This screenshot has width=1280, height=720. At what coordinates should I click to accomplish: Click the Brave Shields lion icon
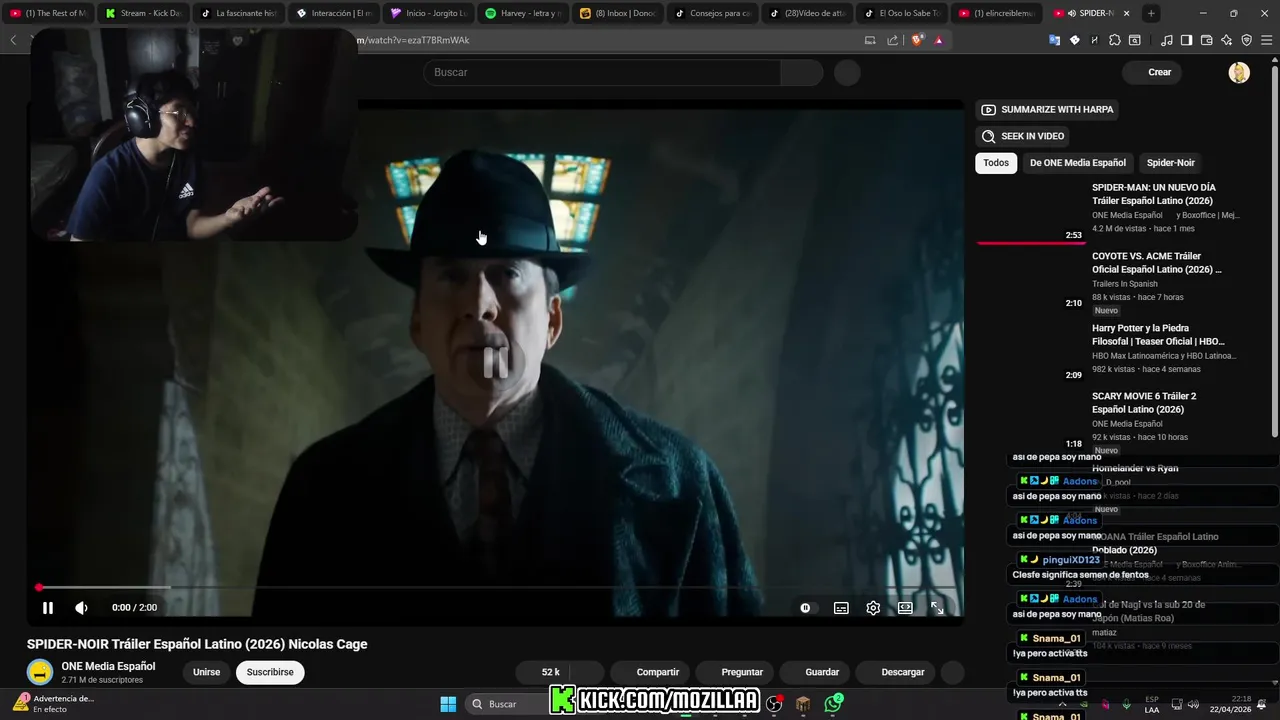pyautogui.click(x=917, y=40)
